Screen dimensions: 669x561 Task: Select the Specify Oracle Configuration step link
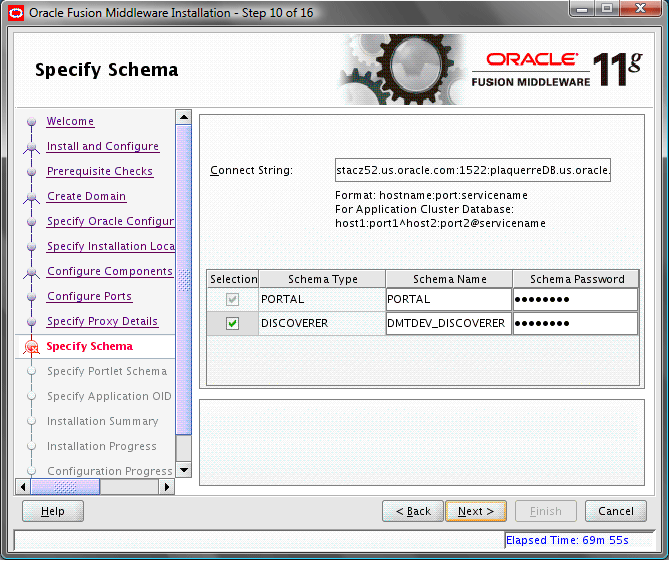click(111, 221)
